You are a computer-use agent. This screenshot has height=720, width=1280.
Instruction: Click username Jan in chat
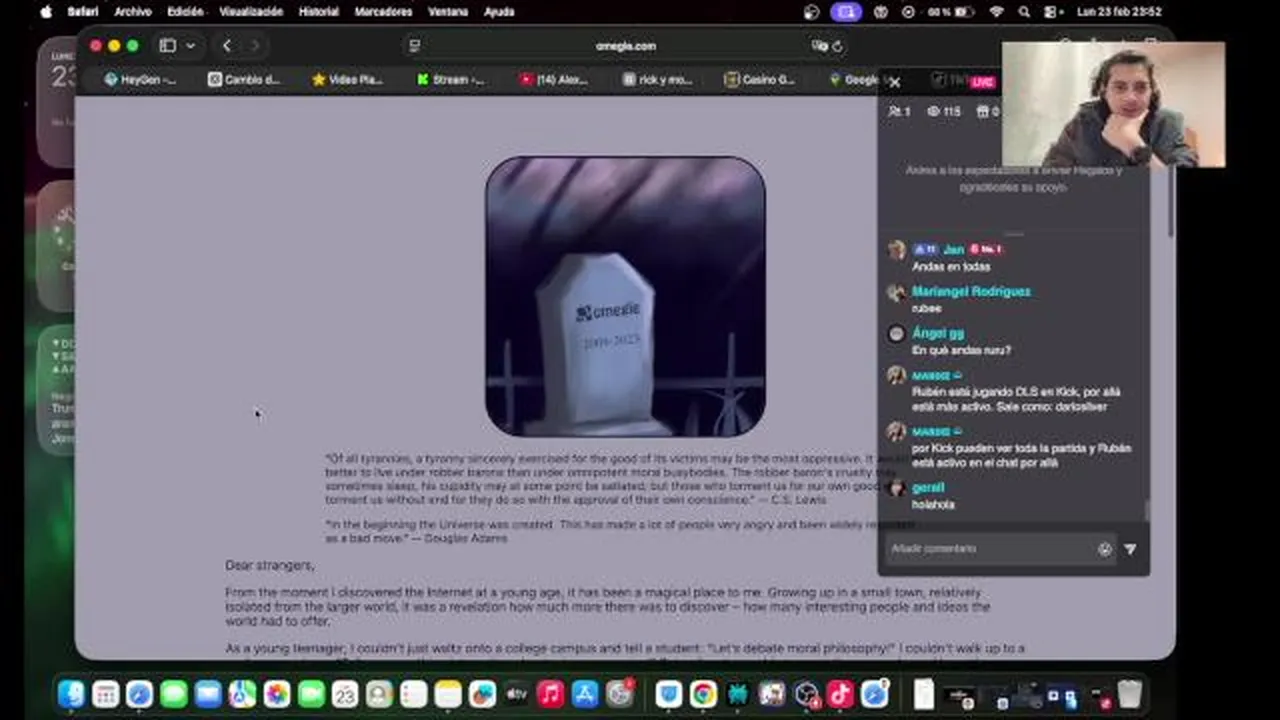(954, 250)
